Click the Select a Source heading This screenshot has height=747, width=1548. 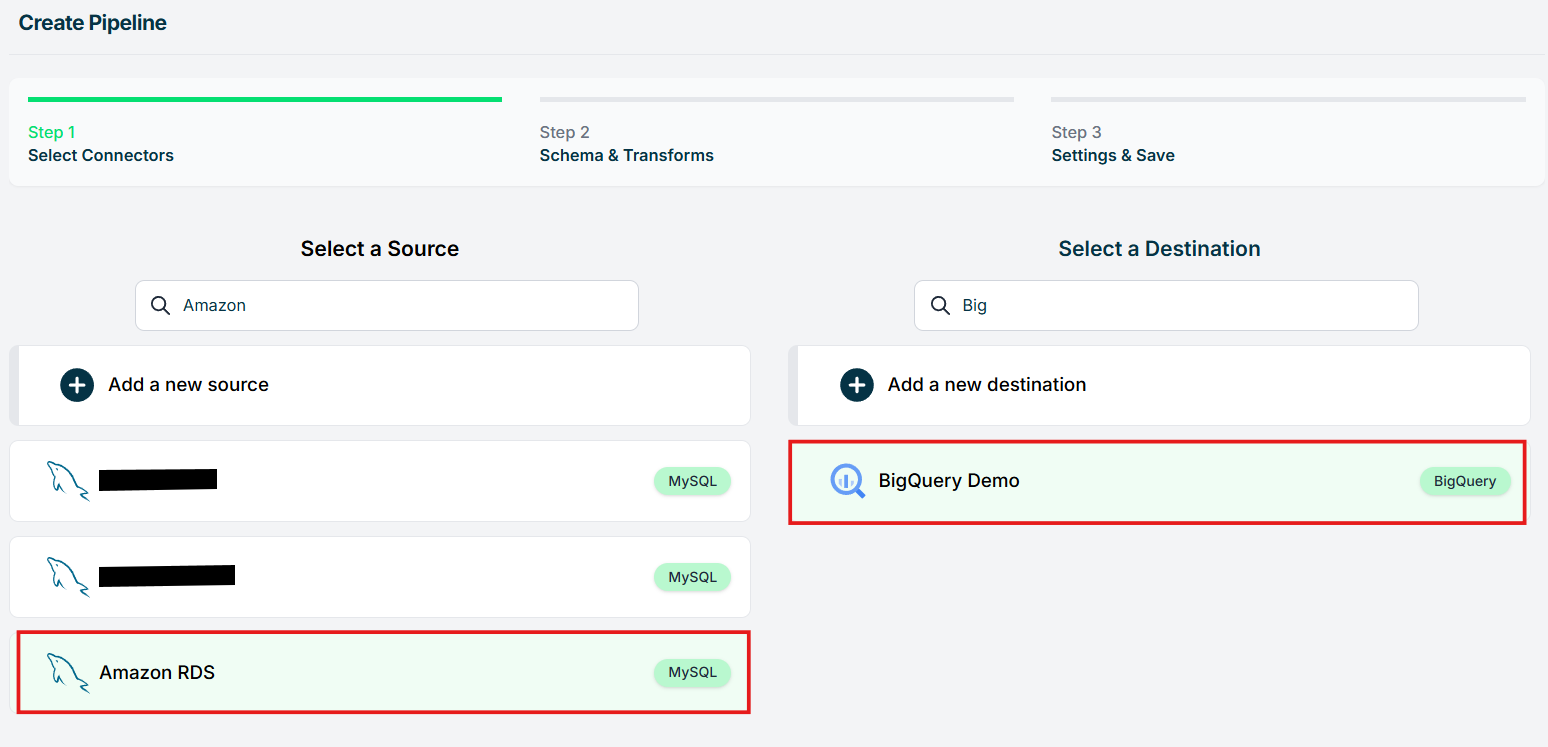[x=380, y=249]
